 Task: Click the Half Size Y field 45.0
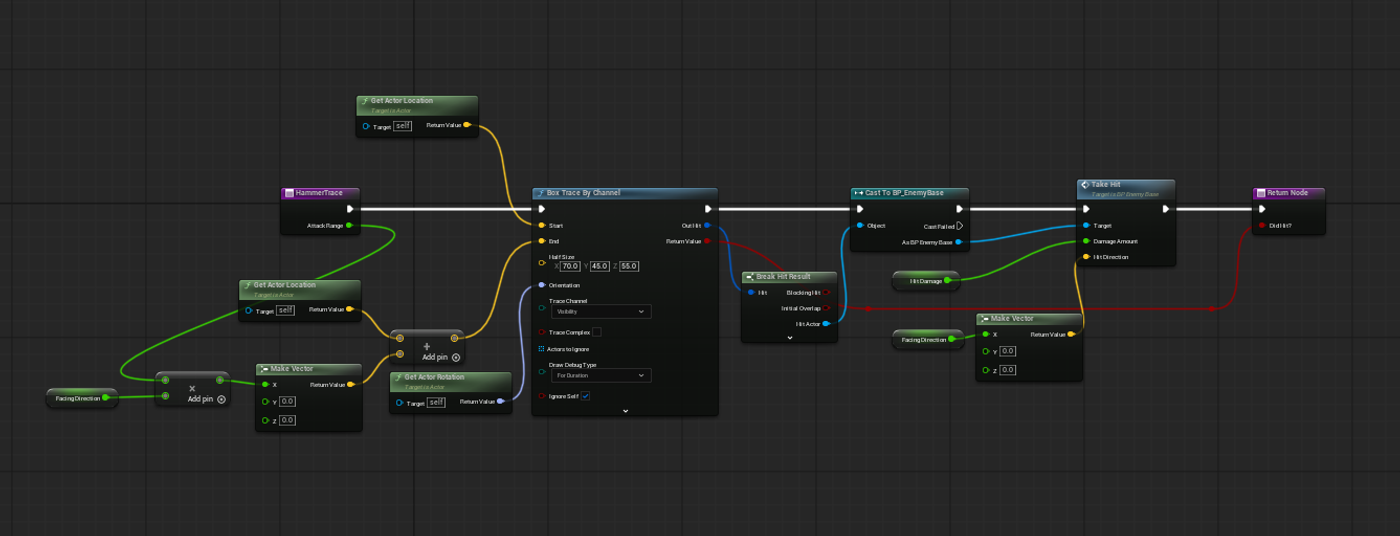pos(600,266)
